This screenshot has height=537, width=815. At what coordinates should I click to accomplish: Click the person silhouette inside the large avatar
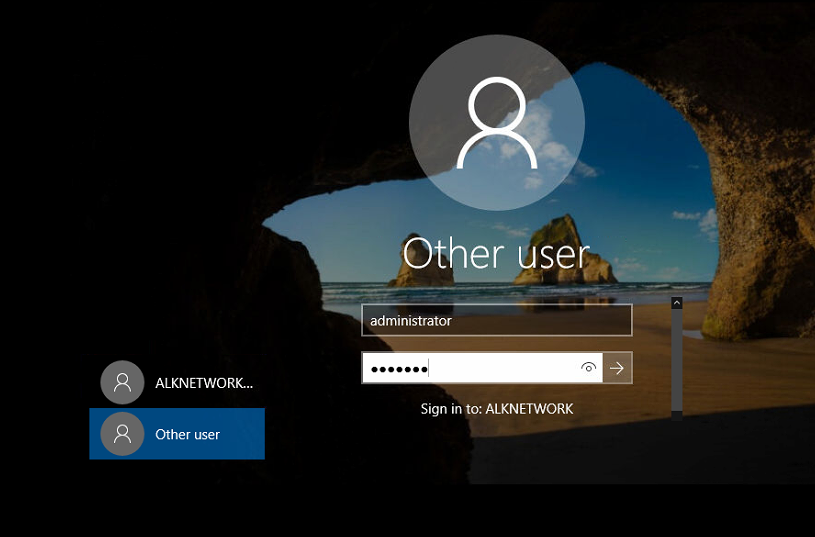coord(497,123)
